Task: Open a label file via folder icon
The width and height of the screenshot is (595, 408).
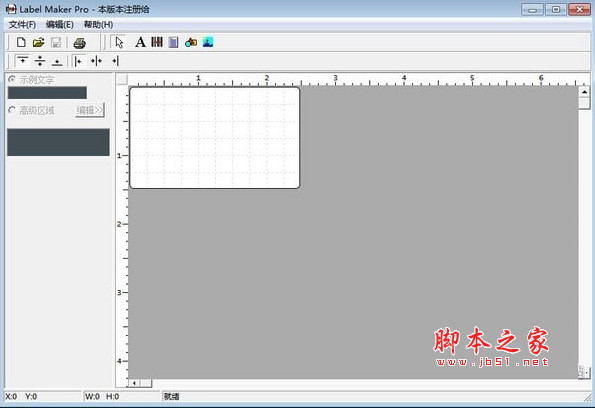Action: [x=38, y=42]
